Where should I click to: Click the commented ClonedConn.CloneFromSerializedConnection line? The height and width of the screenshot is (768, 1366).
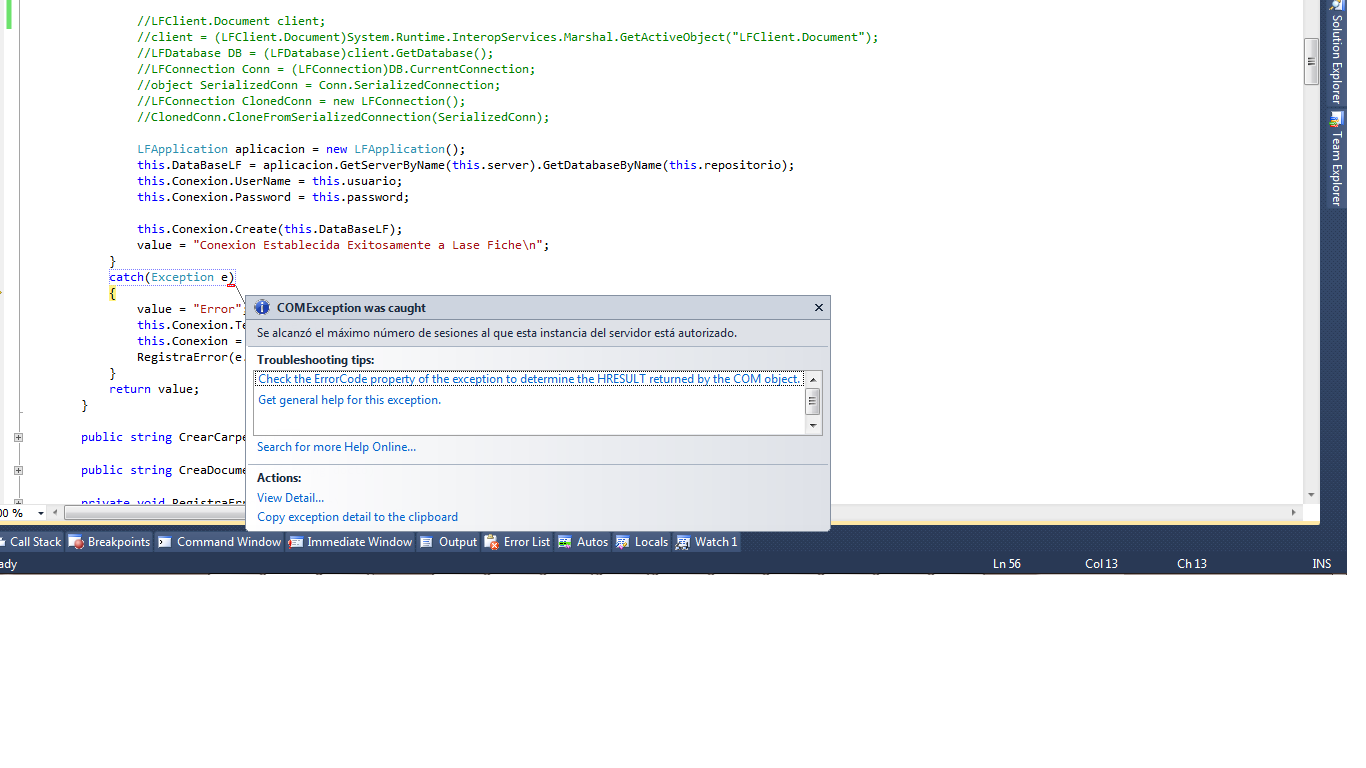[x=343, y=117]
